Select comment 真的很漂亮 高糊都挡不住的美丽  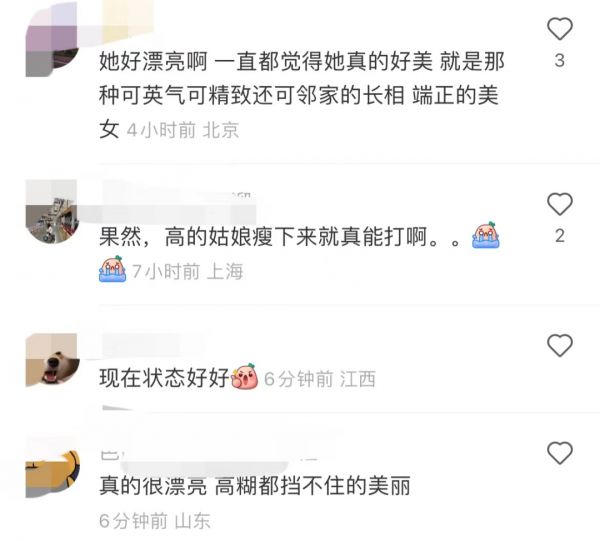point(255,486)
